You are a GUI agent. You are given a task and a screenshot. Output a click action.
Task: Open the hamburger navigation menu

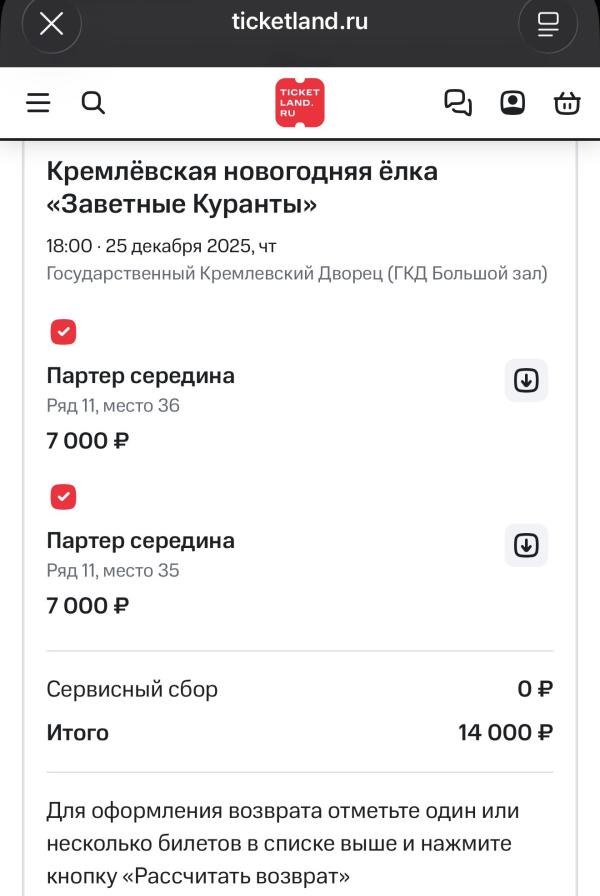tap(38, 103)
